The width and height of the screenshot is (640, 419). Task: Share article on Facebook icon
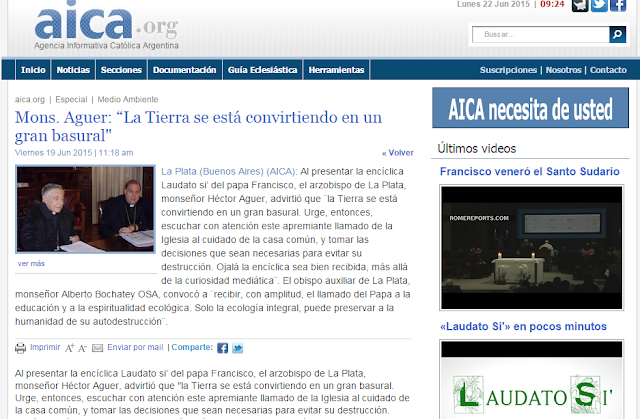[222, 348]
